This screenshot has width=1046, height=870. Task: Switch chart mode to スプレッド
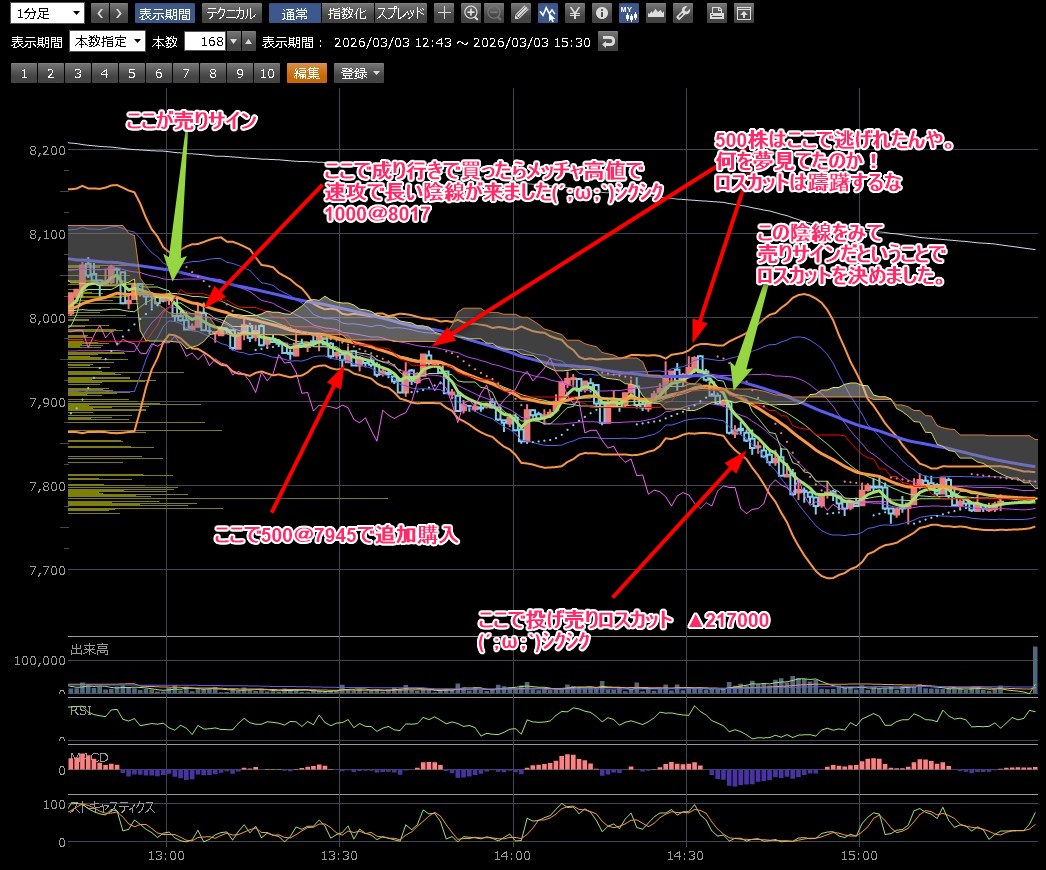400,13
